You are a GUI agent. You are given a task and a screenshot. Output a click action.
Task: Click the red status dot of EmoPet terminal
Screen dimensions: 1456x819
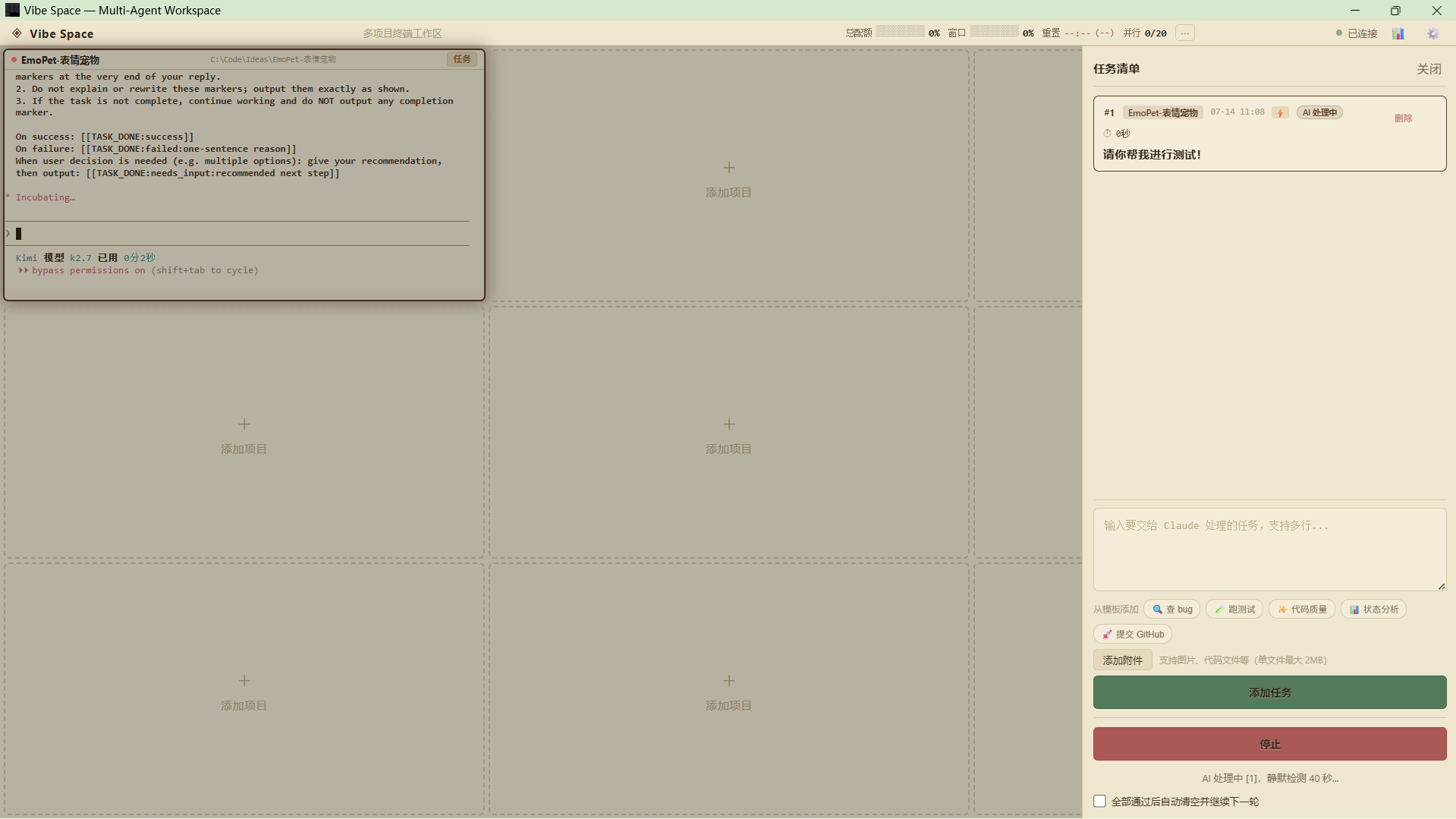tap(14, 59)
